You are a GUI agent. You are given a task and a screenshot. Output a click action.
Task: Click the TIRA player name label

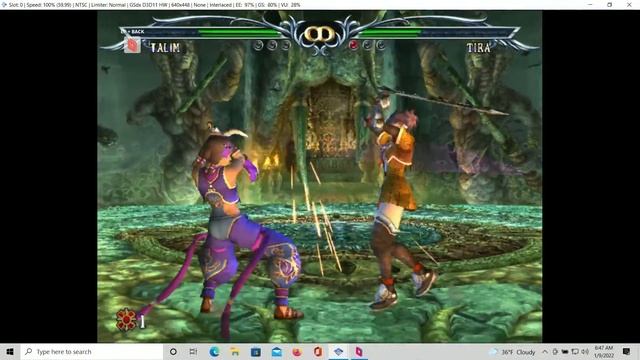[x=478, y=48]
